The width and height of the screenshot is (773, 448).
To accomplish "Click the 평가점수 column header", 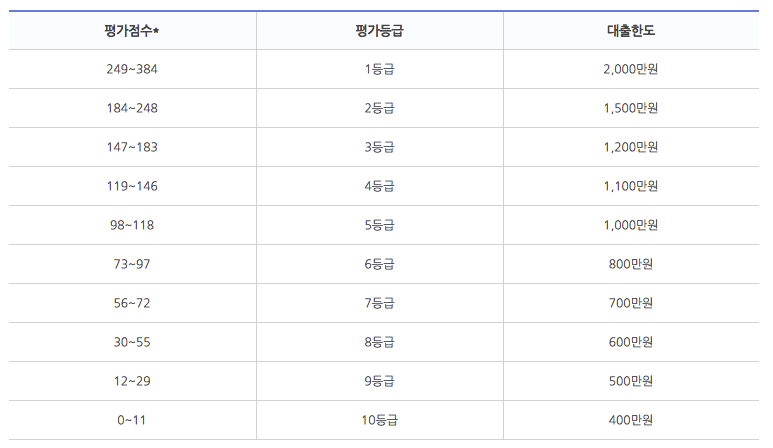I will (132, 31).
